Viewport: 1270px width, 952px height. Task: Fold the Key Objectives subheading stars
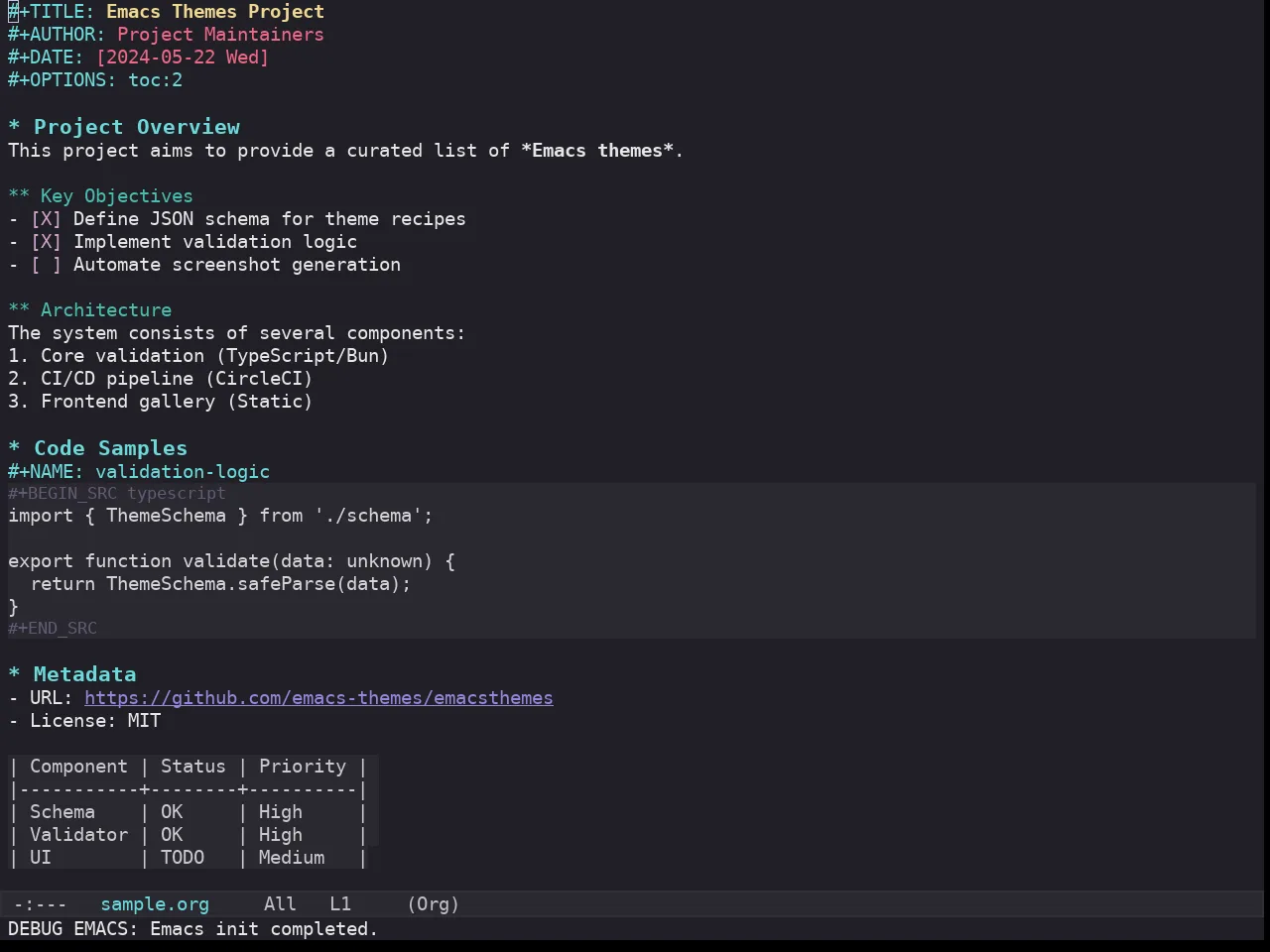coord(19,196)
